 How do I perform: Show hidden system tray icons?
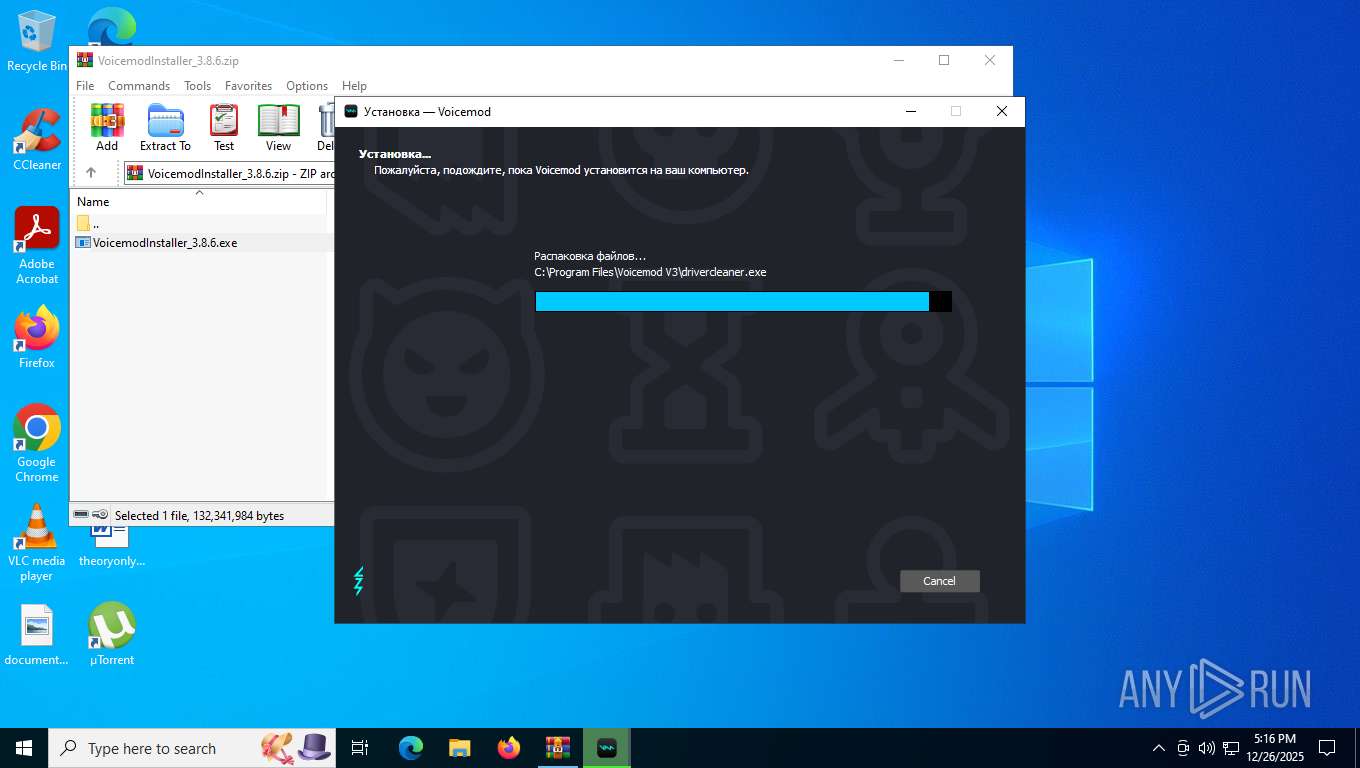pyautogui.click(x=1159, y=748)
